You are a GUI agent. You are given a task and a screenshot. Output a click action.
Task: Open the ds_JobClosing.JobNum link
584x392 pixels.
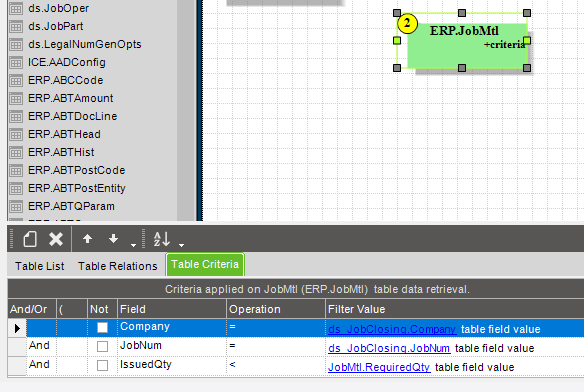(389, 348)
